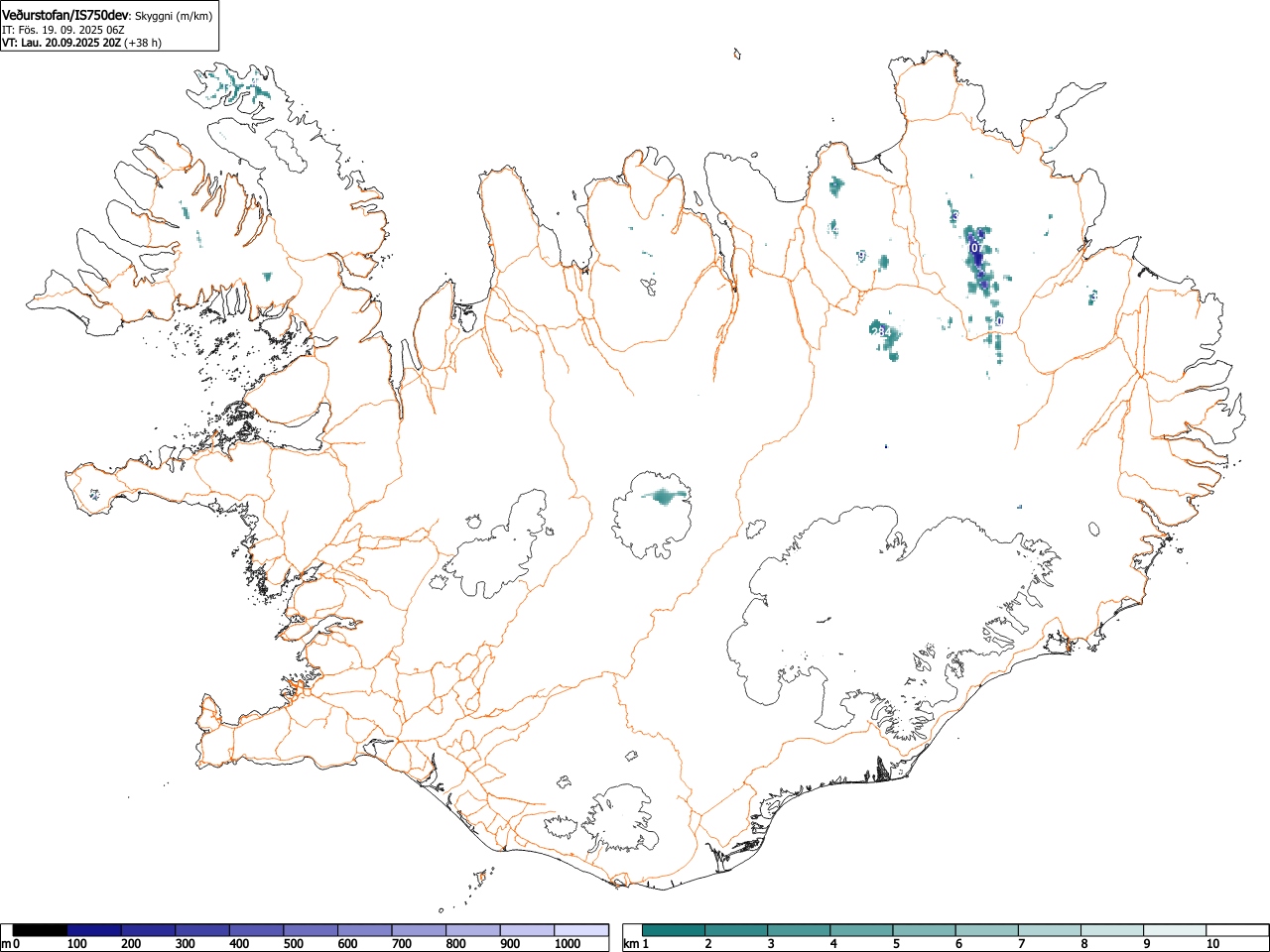Select the 500–600 m legend swatch
Screen dimensions: 1270x952
(311, 930)
